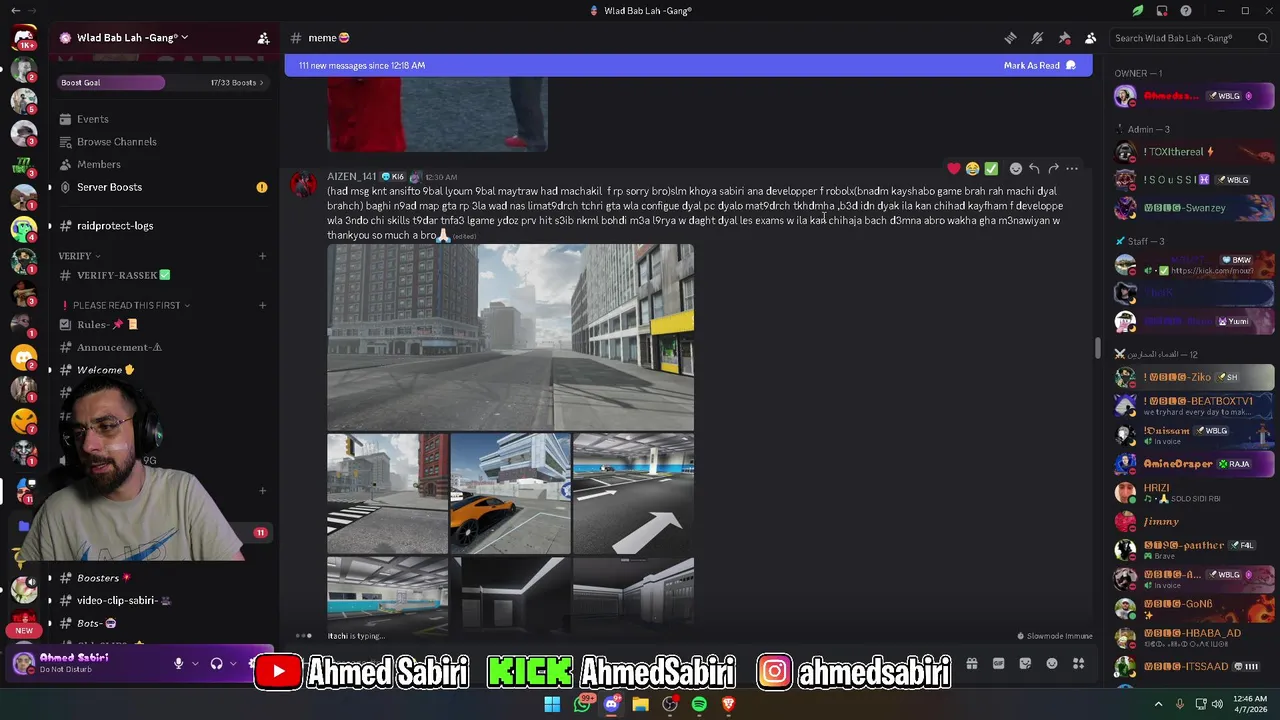
Task: Expand threads arrow beside Welcome channel
Action: pyautogui.click(x=49, y=370)
